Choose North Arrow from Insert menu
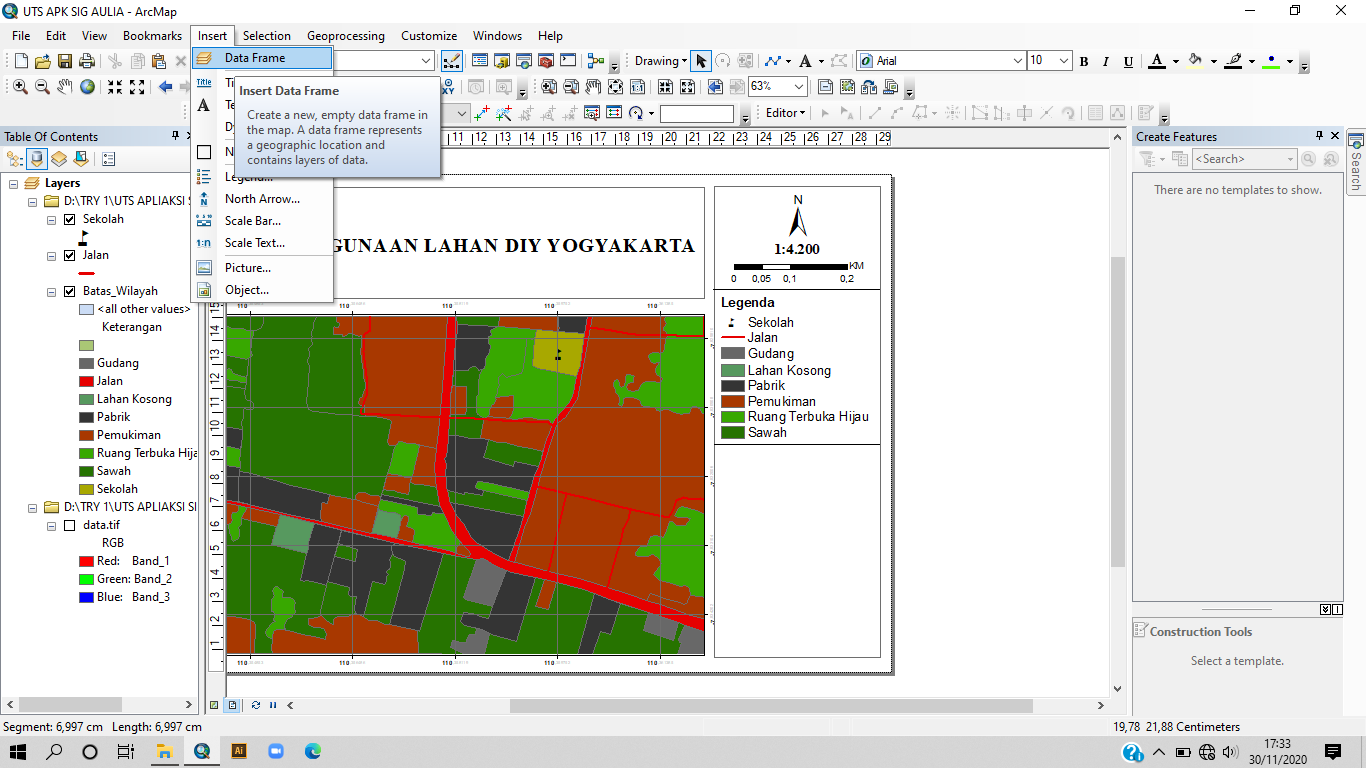The image size is (1366, 768). (262, 199)
